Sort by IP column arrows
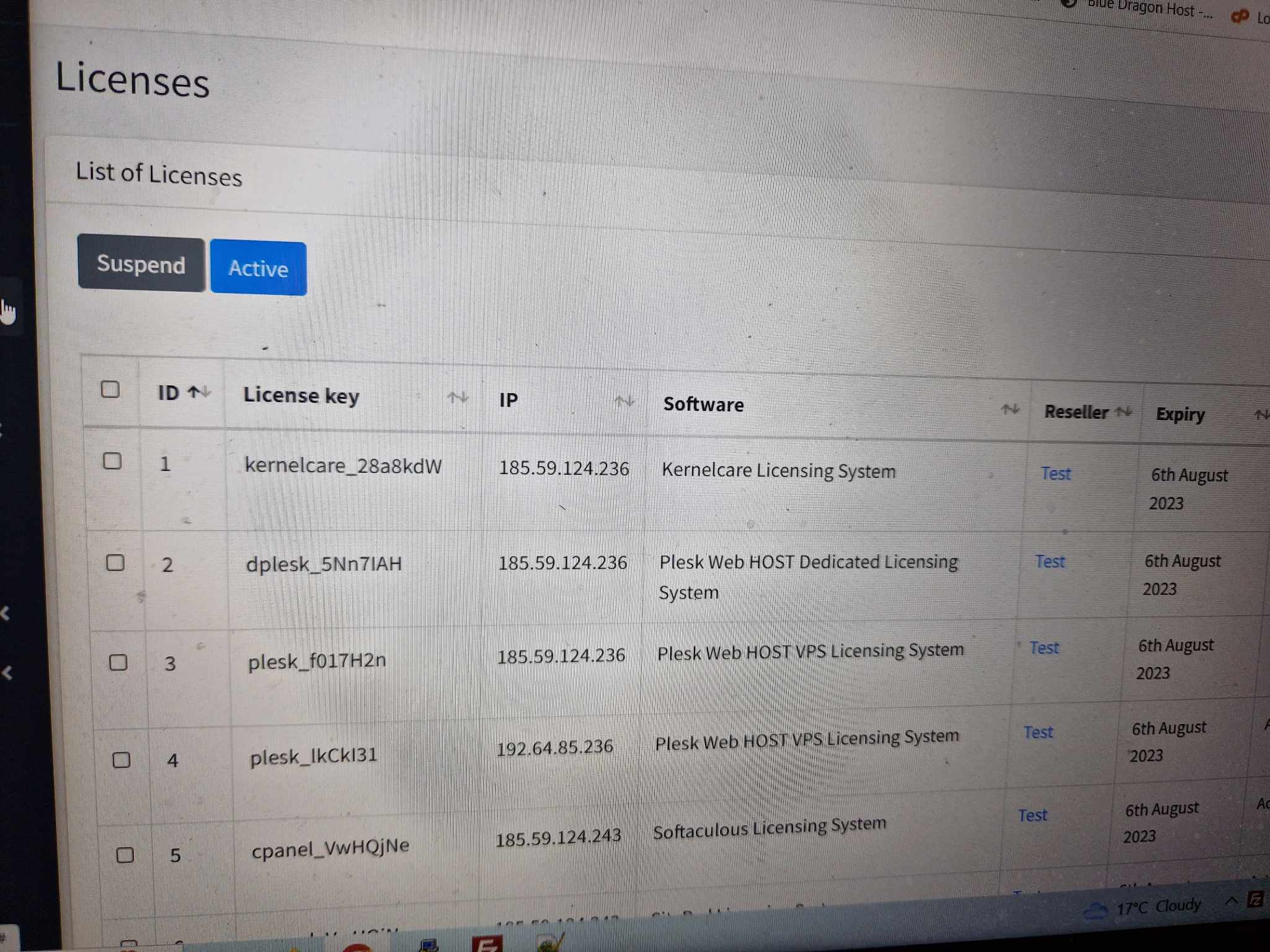This screenshot has height=952, width=1270. tap(624, 402)
